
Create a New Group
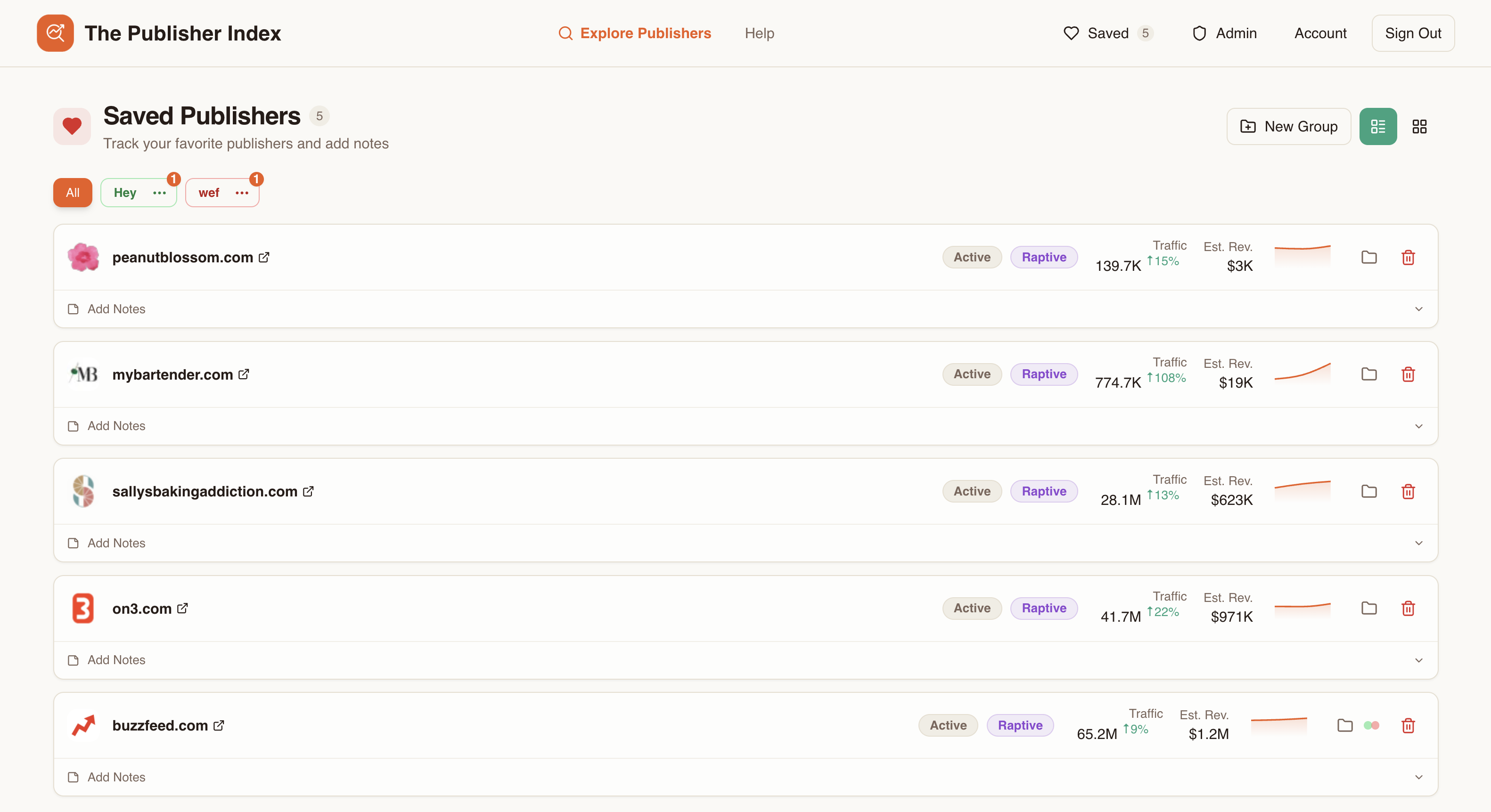[x=1288, y=126]
